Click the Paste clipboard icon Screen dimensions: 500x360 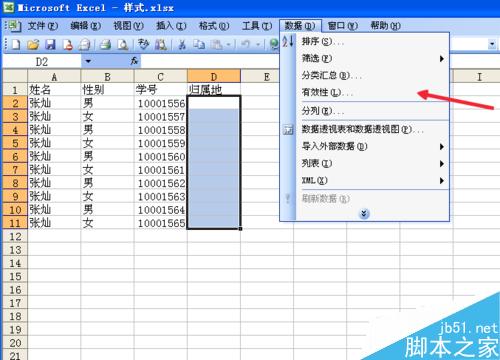(217, 44)
